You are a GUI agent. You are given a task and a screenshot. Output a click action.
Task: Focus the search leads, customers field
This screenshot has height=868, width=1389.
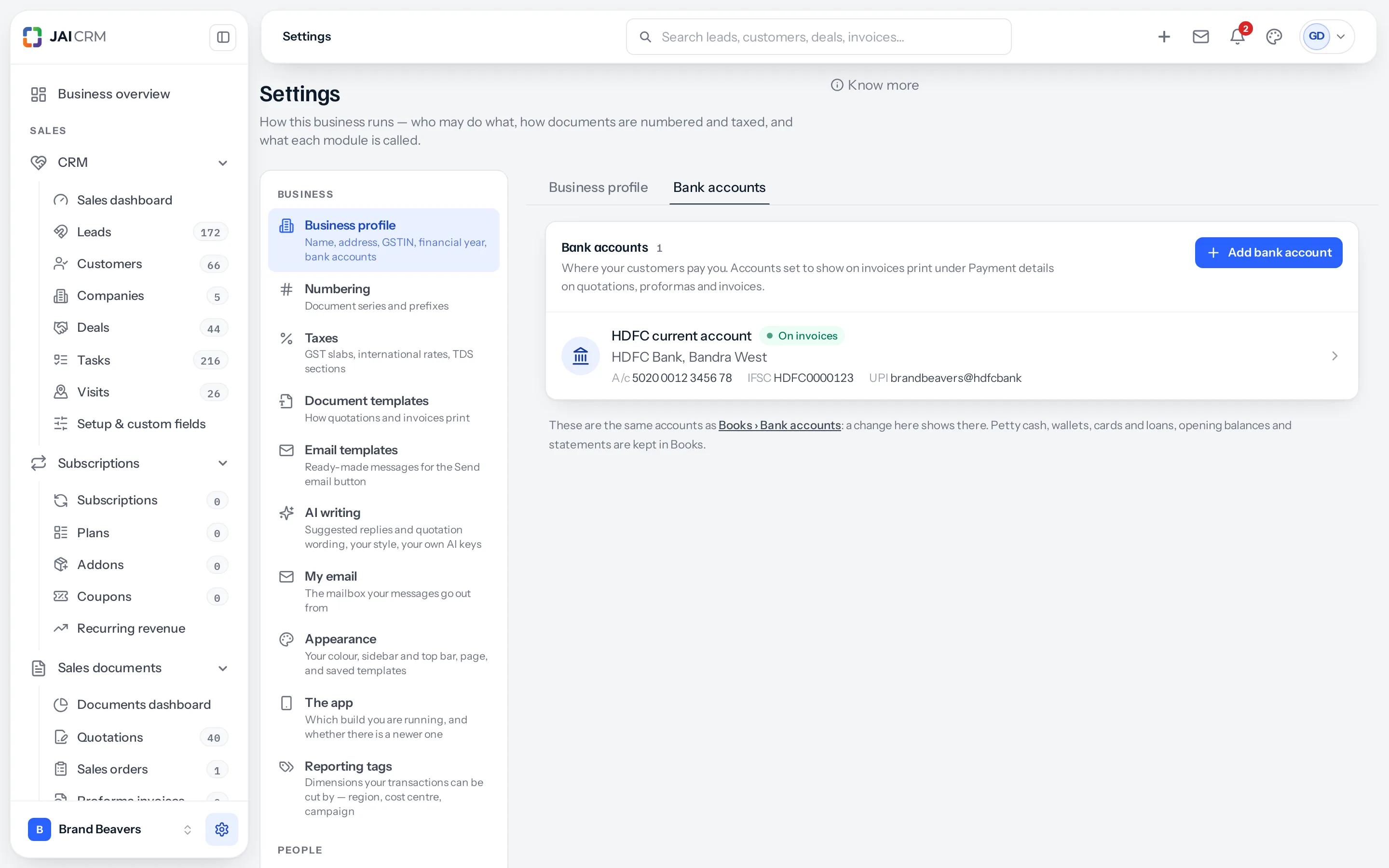pyautogui.click(x=818, y=37)
